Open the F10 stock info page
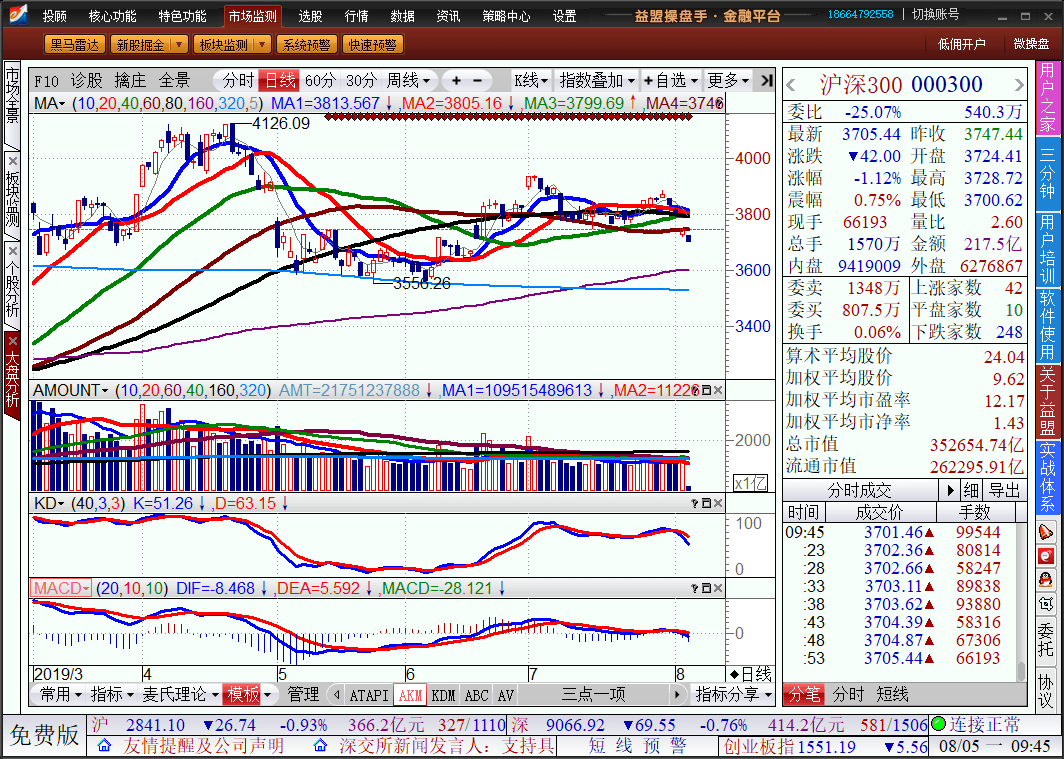The image size is (1064, 759). coord(46,81)
